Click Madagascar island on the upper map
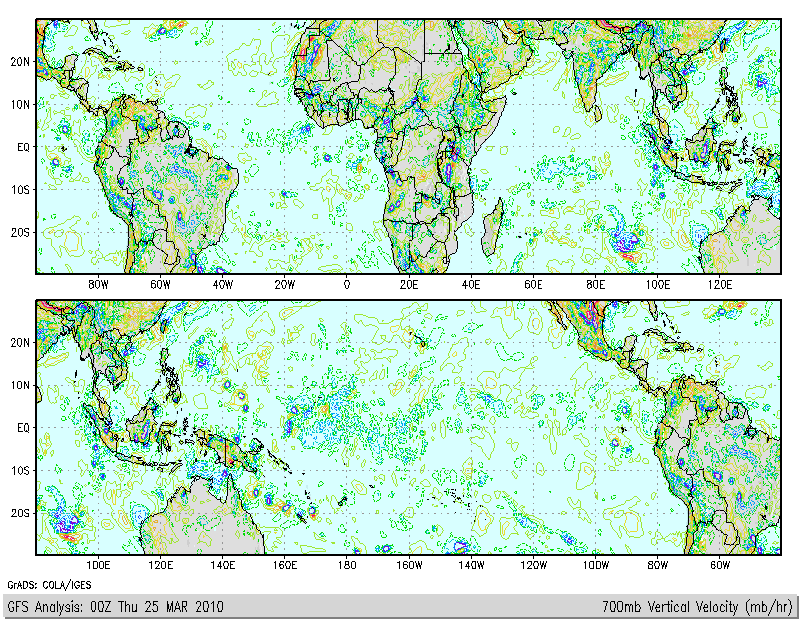Screen dimensions: 800x620 493,229
